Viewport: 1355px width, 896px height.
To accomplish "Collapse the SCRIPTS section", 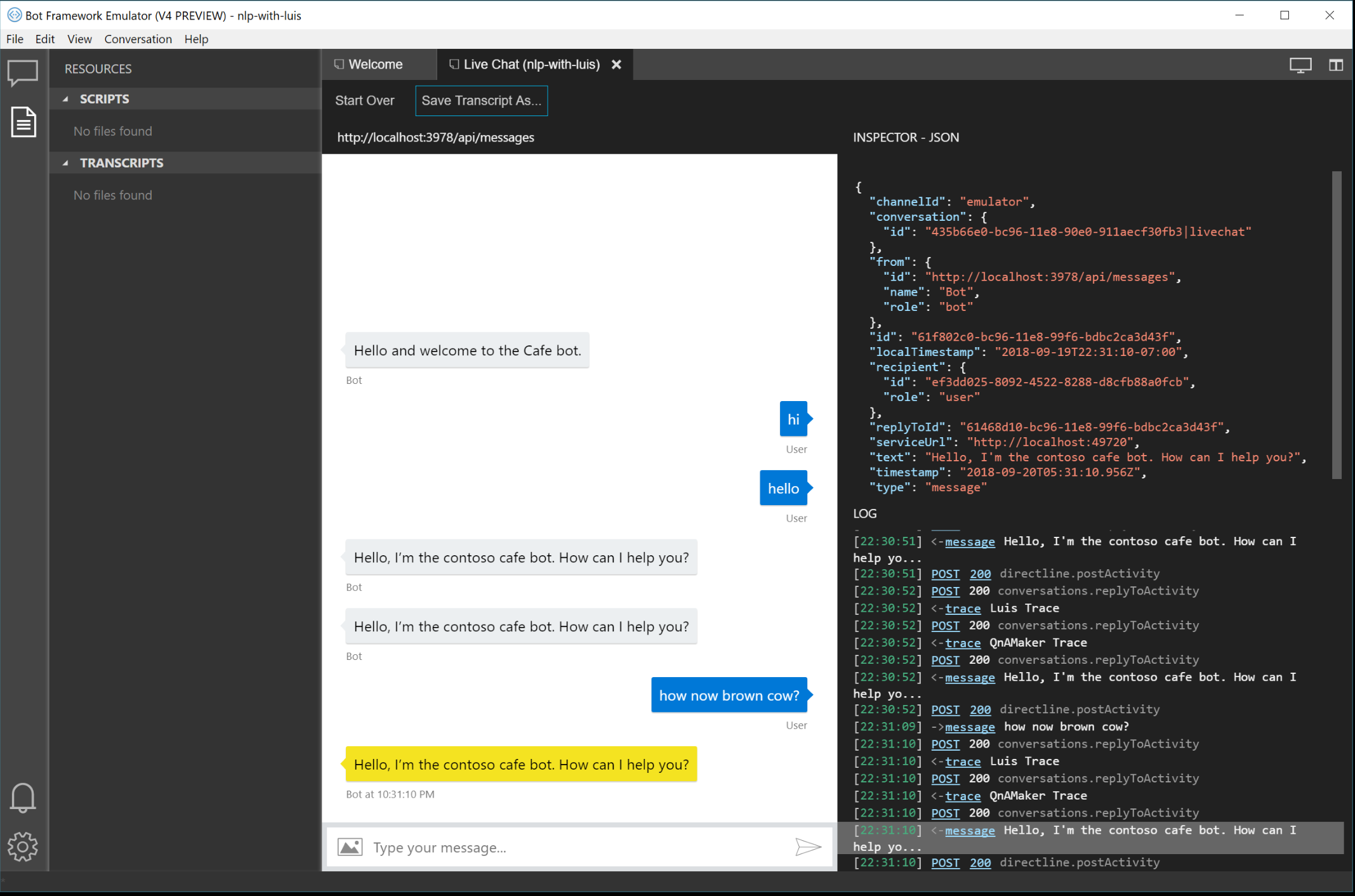I will 65,99.
